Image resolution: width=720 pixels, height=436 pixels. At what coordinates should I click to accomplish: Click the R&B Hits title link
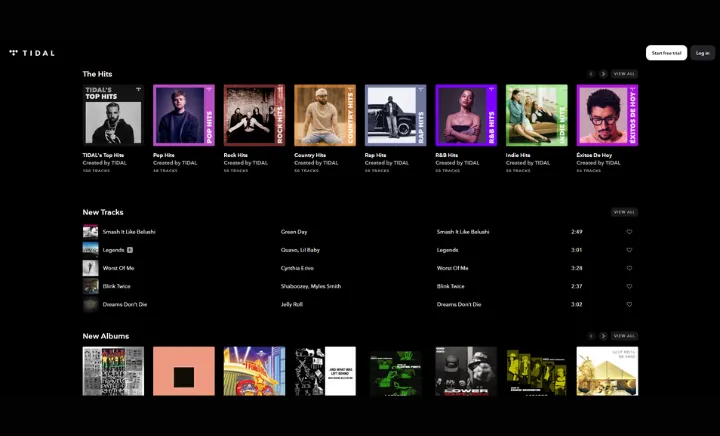[x=446, y=155]
